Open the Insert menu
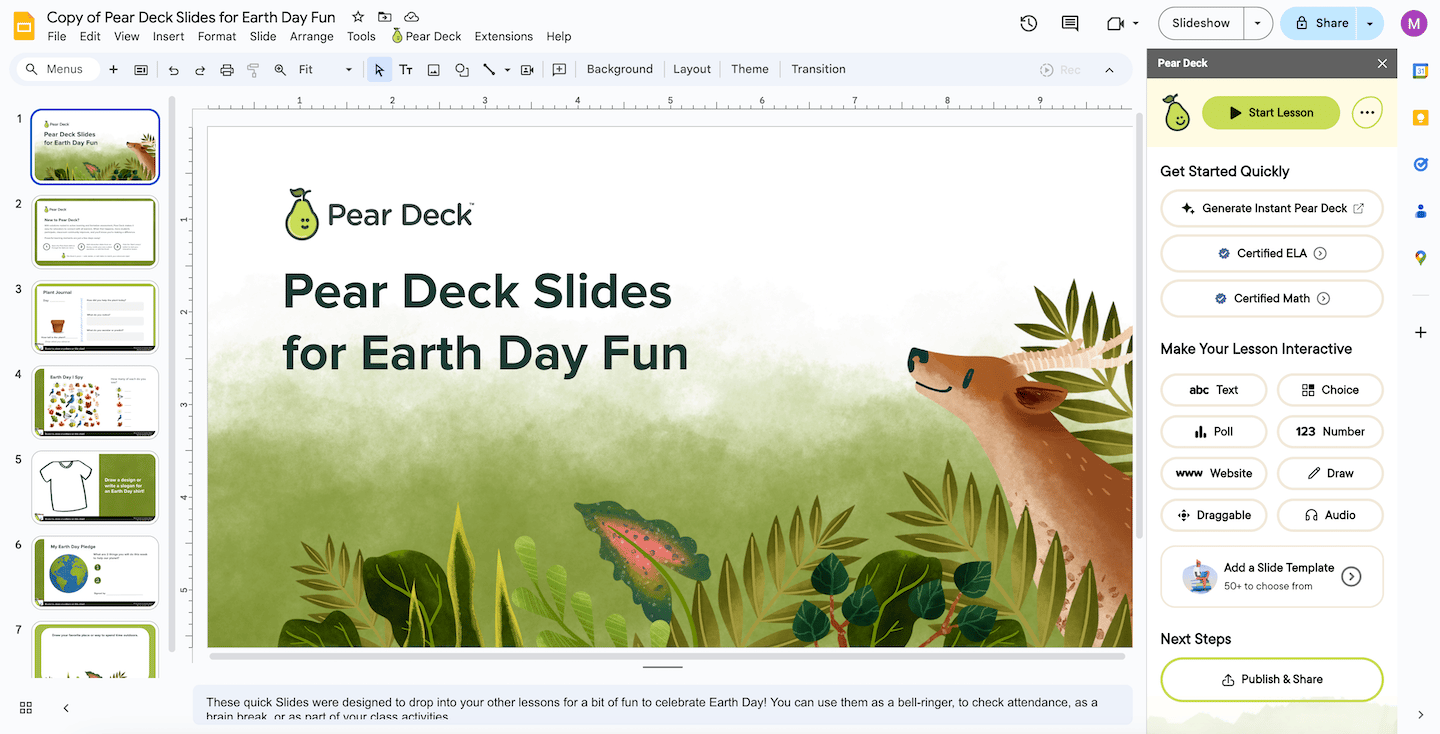This screenshot has width=1440, height=734. [x=168, y=36]
